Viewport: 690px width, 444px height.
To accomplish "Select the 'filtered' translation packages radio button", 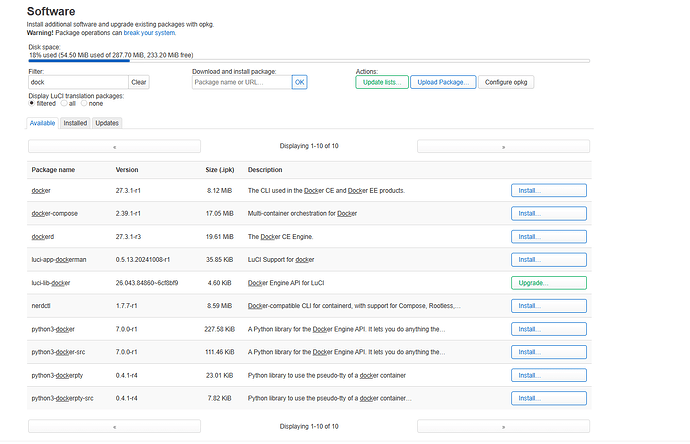I will click(32, 103).
